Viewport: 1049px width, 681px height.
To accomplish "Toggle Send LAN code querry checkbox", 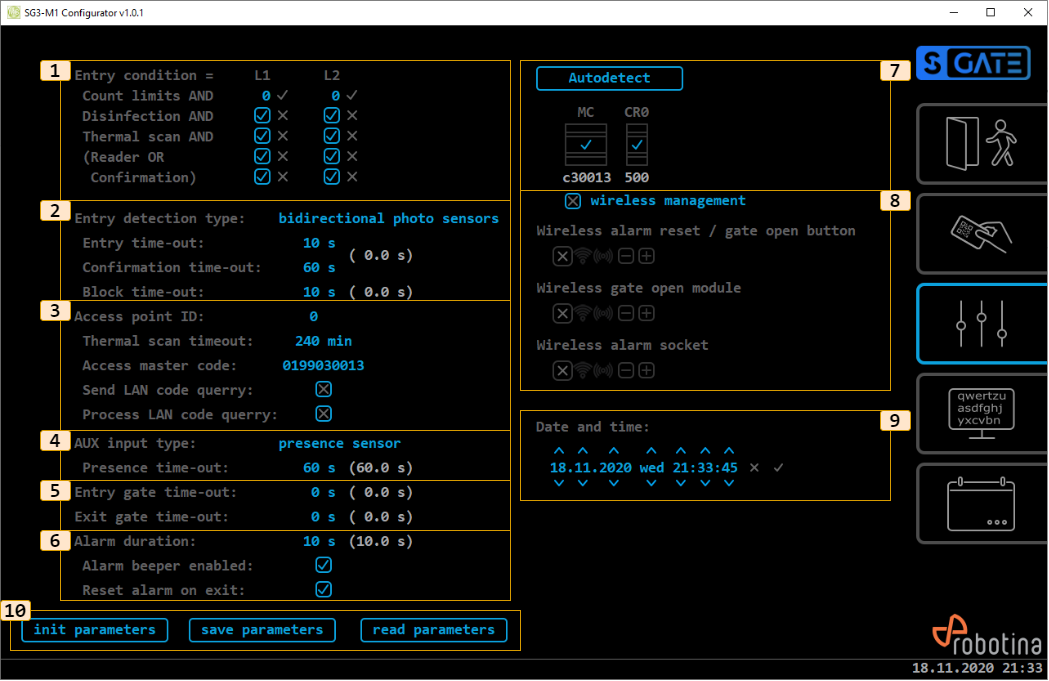I will coord(323,389).
